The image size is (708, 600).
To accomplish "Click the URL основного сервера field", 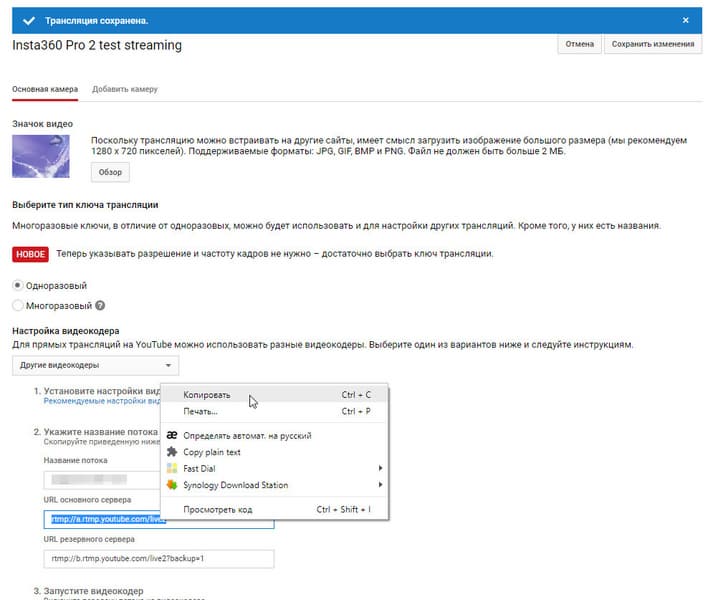I will 159,519.
